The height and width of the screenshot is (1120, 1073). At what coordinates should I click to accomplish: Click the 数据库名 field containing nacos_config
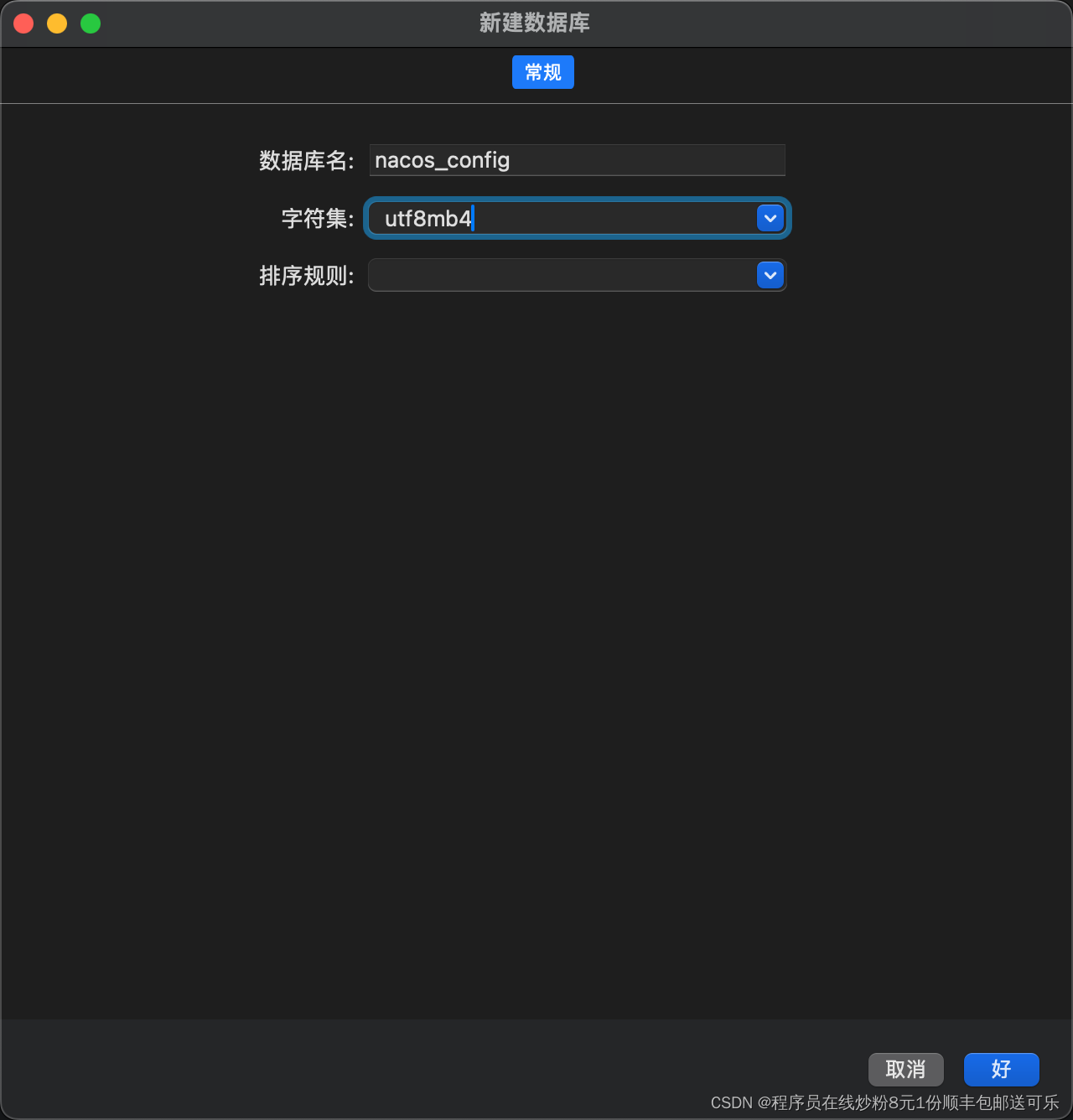pyautogui.click(x=577, y=160)
